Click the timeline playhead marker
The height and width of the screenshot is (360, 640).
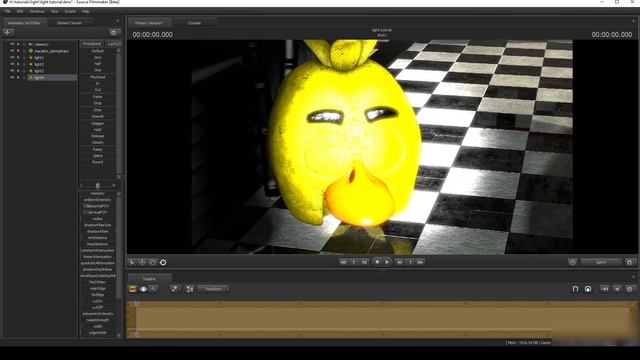137,304
